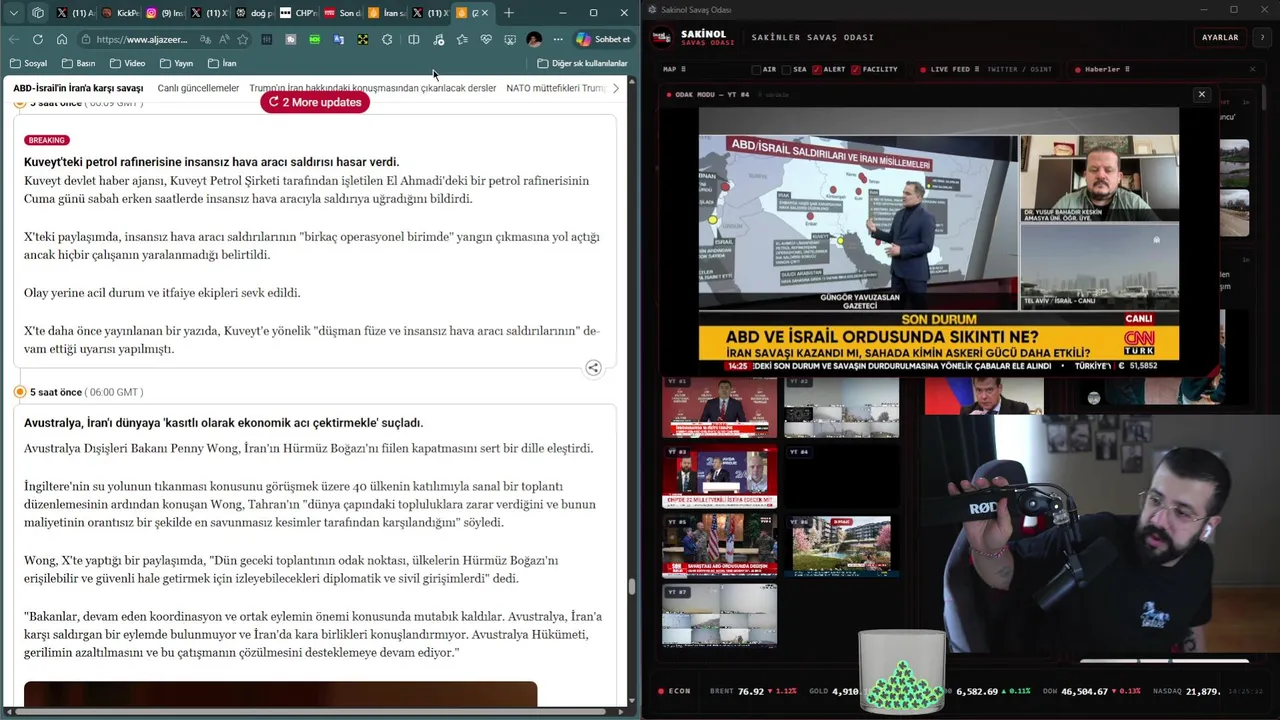Open the page translate icon in address bar
The image size is (1280, 720).
pyautogui.click(x=205, y=39)
